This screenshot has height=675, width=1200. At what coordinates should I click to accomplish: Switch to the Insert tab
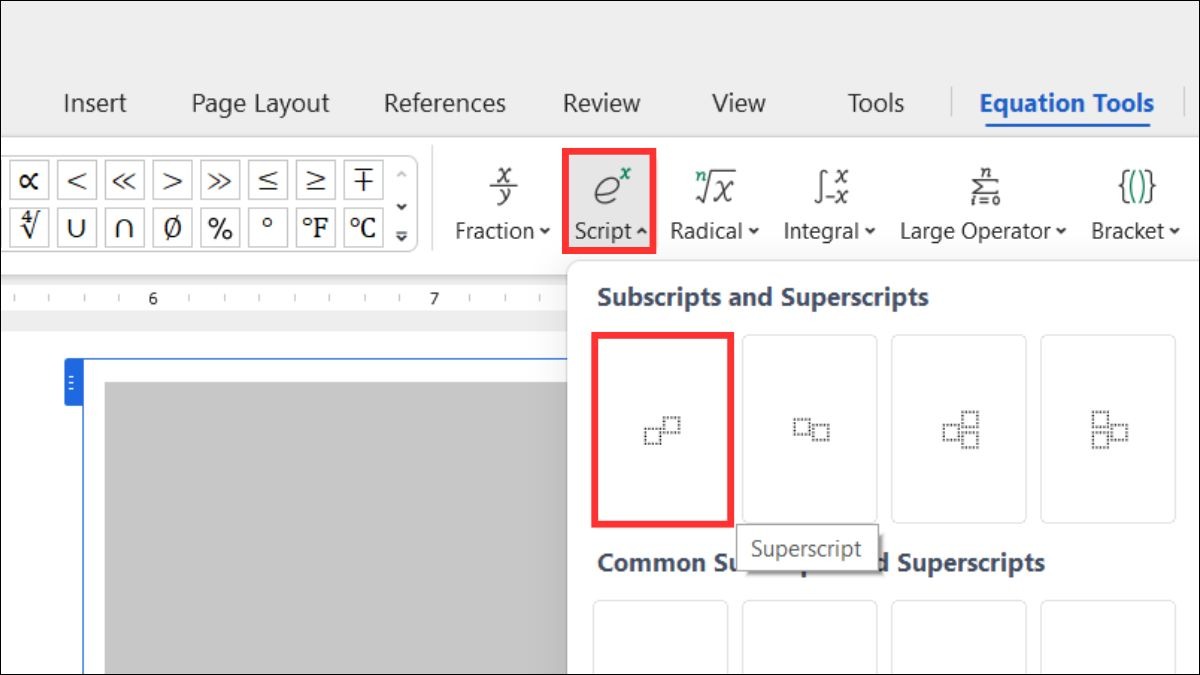pos(95,103)
